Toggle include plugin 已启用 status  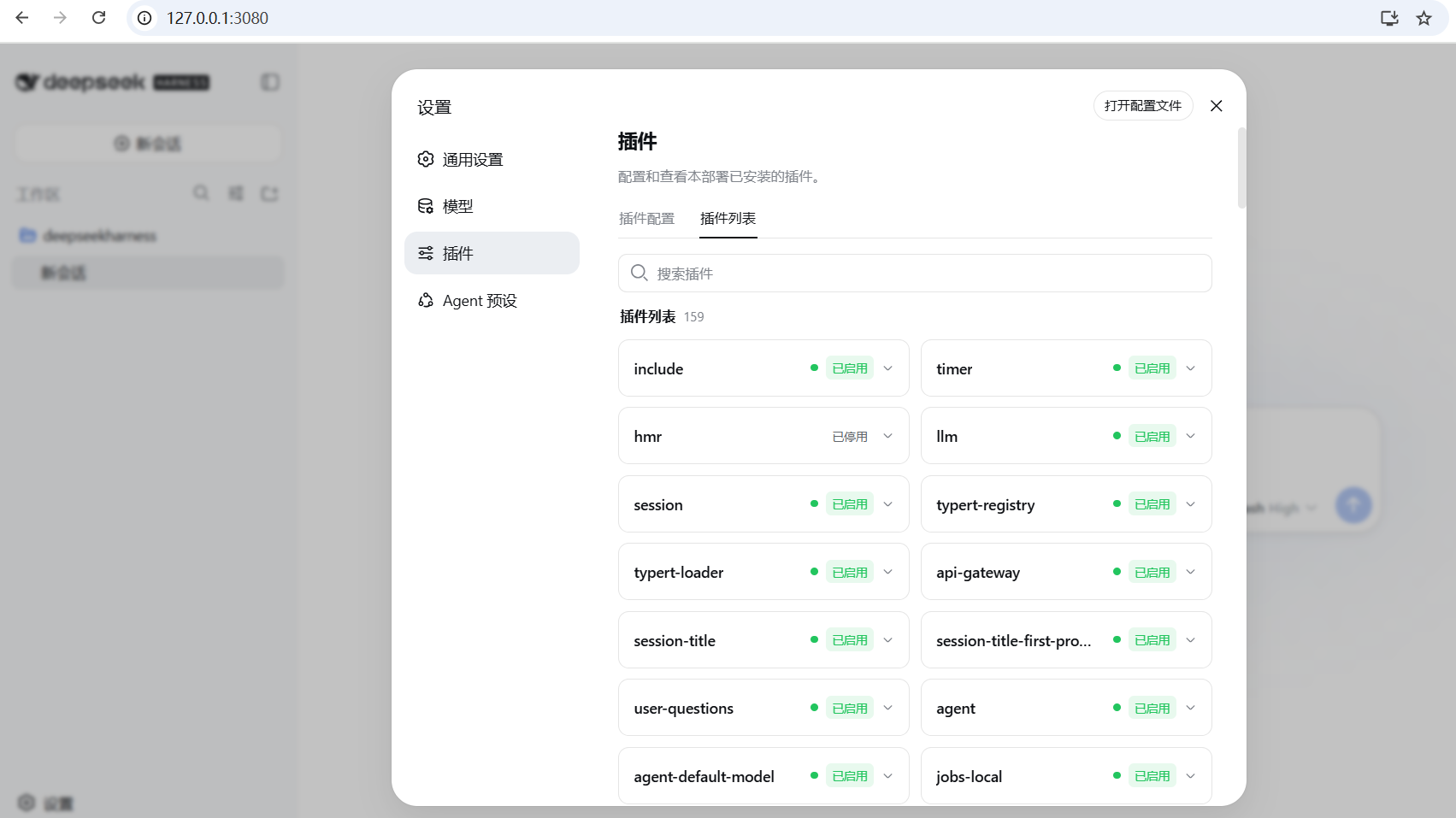[850, 368]
